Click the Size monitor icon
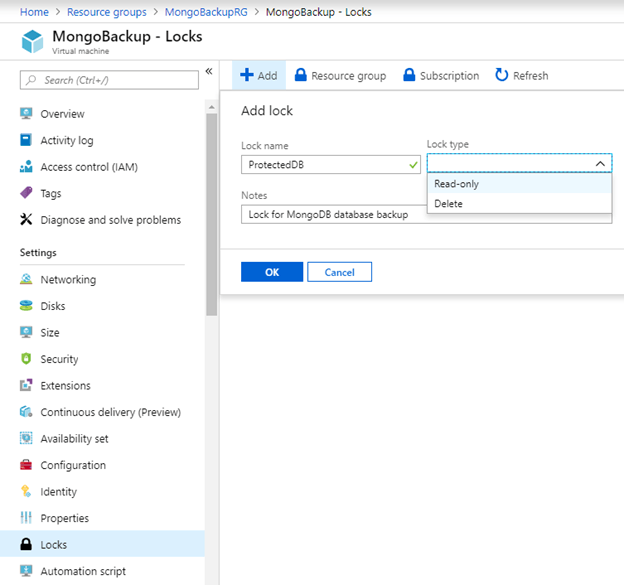Image resolution: width=624 pixels, height=585 pixels. [x=26, y=332]
